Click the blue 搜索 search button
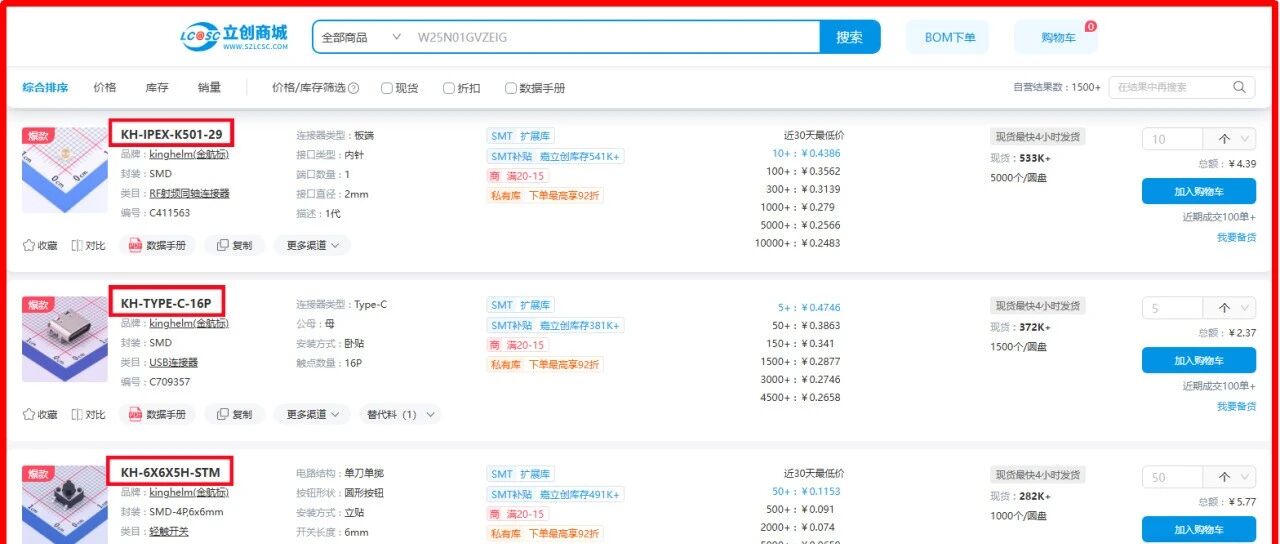Screen dimensions: 1280x544 850,37
